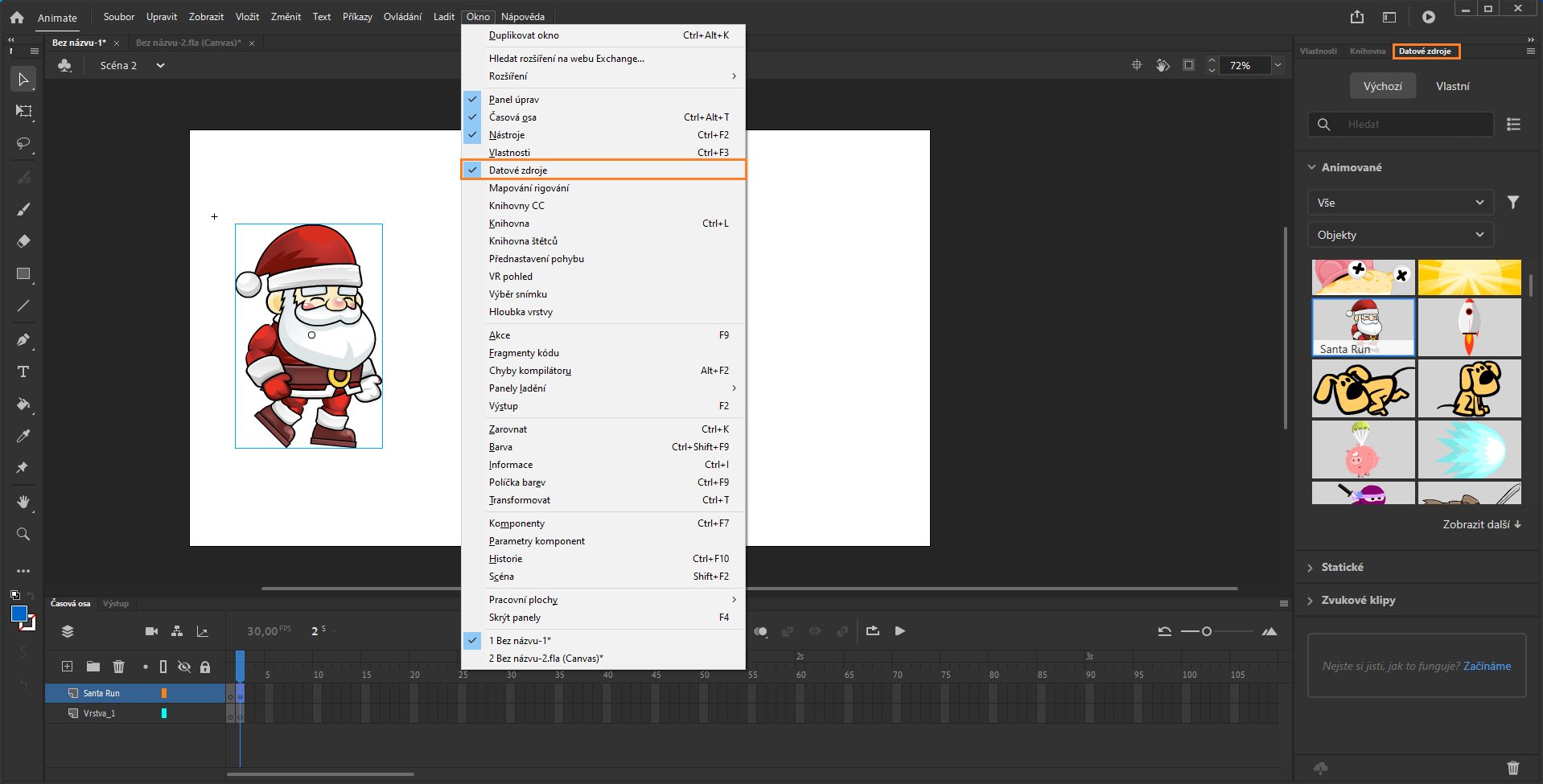Image resolution: width=1543 pixels, height=784 pixels.
Task: Select the Free Transform tool
Action: 23,111
